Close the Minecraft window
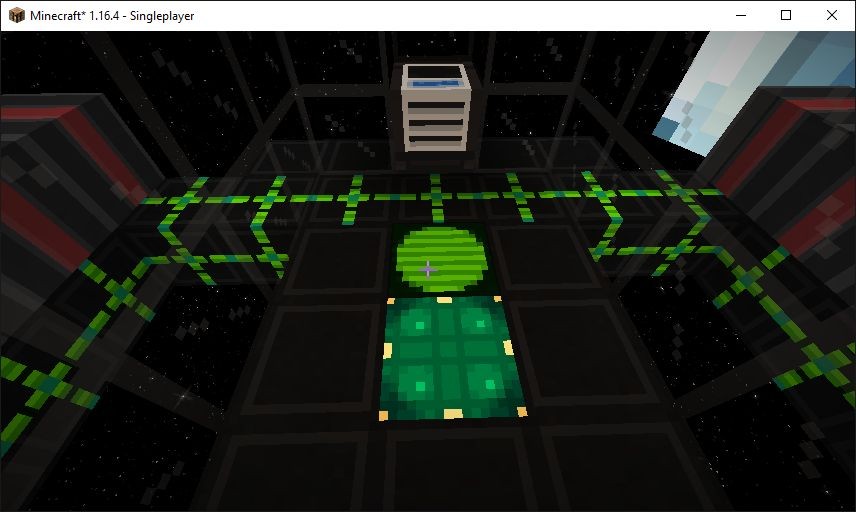This screenshot has height=512, width=856. pyautogui.click(x=832, y=15)
